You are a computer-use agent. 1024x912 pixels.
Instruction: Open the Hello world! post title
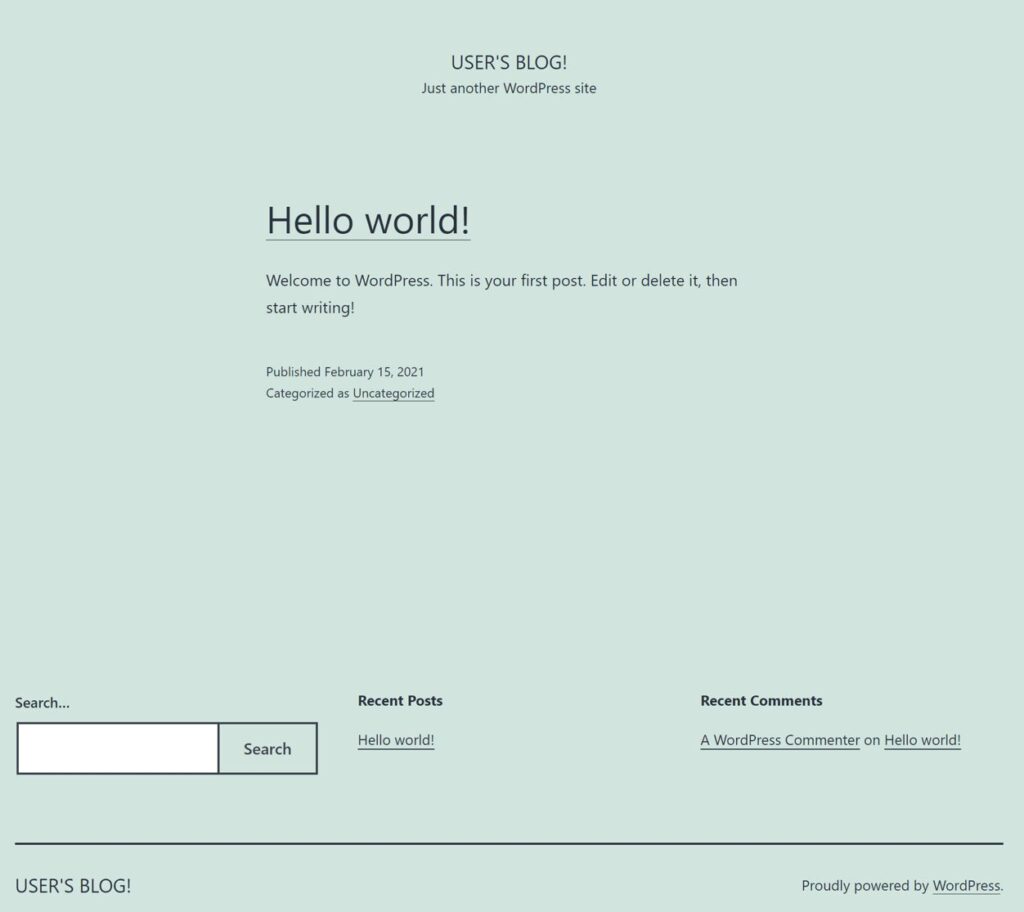tap(367, 220)
